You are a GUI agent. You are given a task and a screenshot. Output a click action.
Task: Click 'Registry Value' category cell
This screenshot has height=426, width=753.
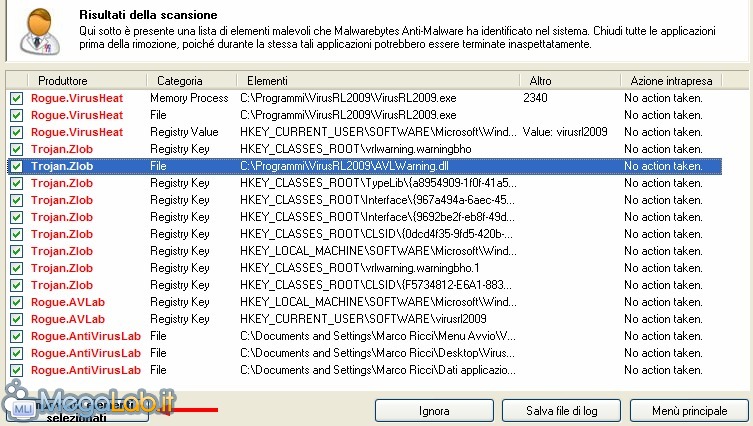(x=184, y=132)
